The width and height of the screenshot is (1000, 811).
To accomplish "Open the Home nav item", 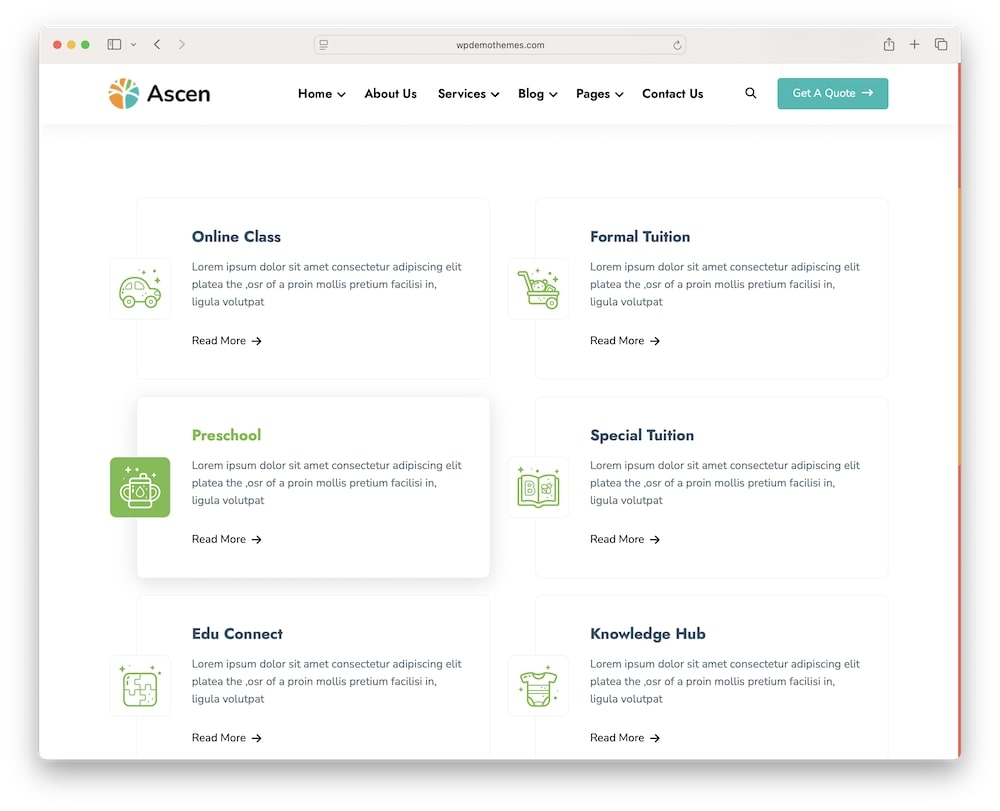I will point(315,94).
